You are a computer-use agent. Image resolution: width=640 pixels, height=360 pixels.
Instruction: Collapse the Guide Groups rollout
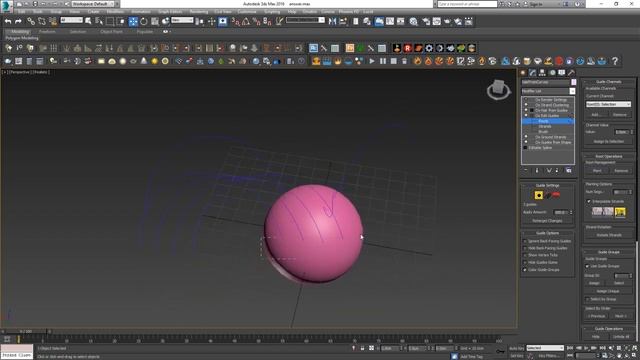[608, 252]
